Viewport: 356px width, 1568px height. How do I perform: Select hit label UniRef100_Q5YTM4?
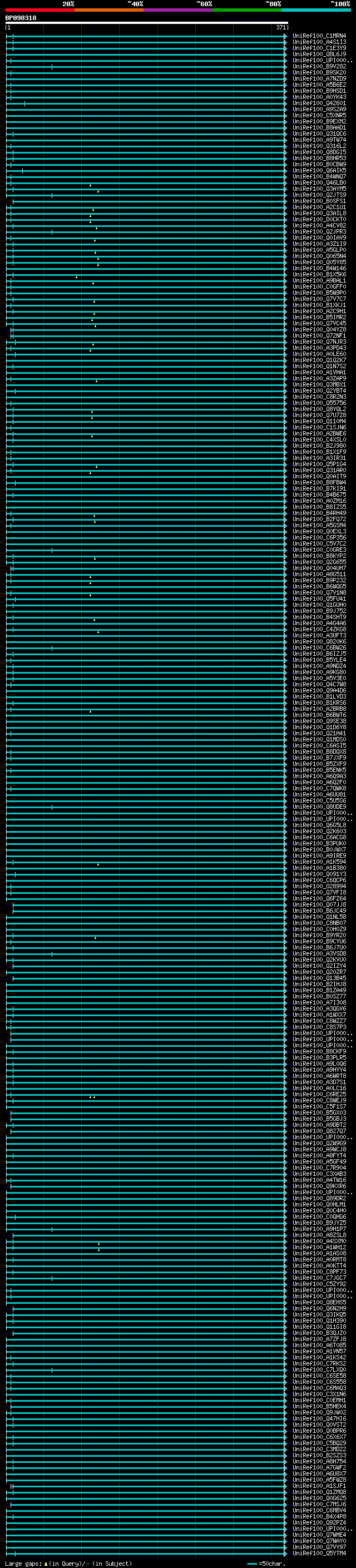[x=319, y=1553]
